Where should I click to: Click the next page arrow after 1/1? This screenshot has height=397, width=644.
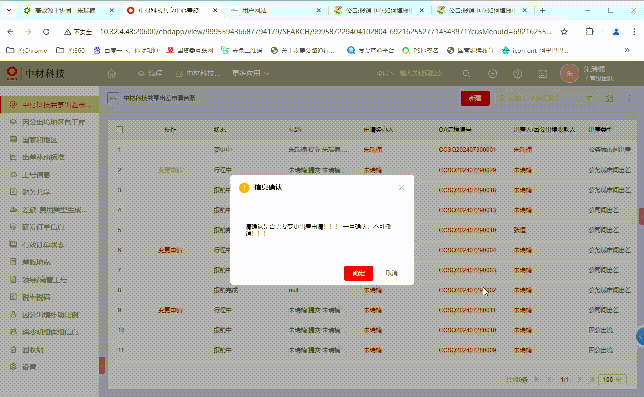[x=580, y=380]
